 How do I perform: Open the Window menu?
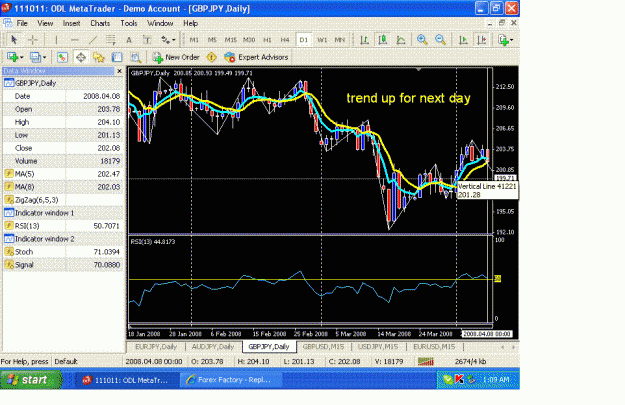[160, 24]
